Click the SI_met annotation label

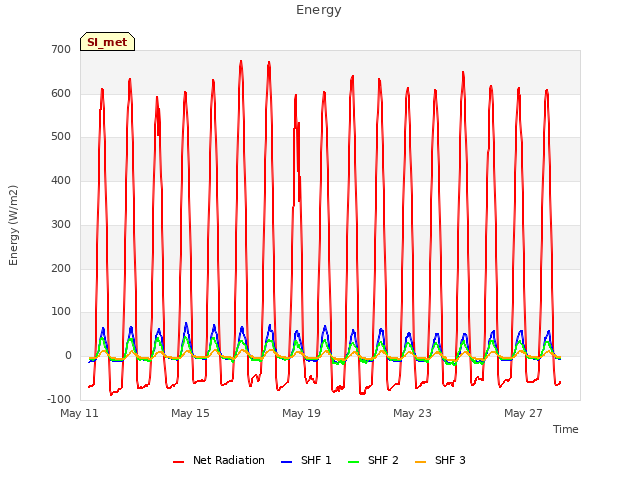[107, 42]
